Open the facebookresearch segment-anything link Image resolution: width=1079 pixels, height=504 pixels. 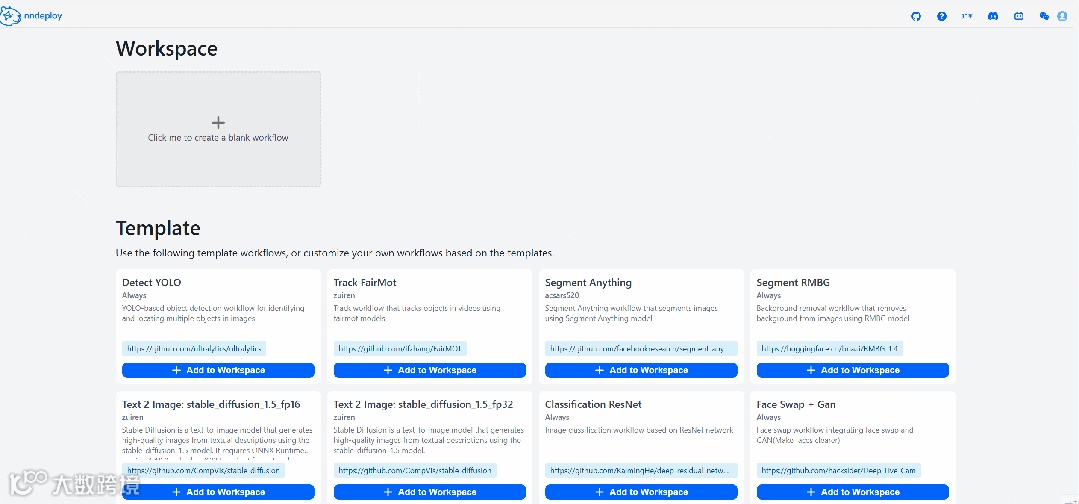(x=641, y=349)
